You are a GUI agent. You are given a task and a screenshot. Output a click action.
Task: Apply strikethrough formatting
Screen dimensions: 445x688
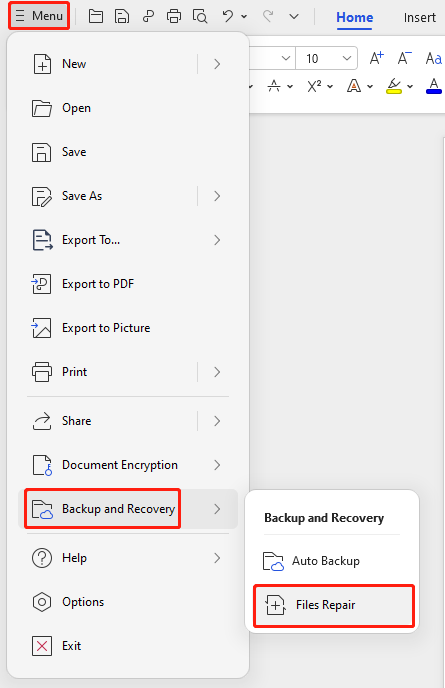[x=274, y=86]
